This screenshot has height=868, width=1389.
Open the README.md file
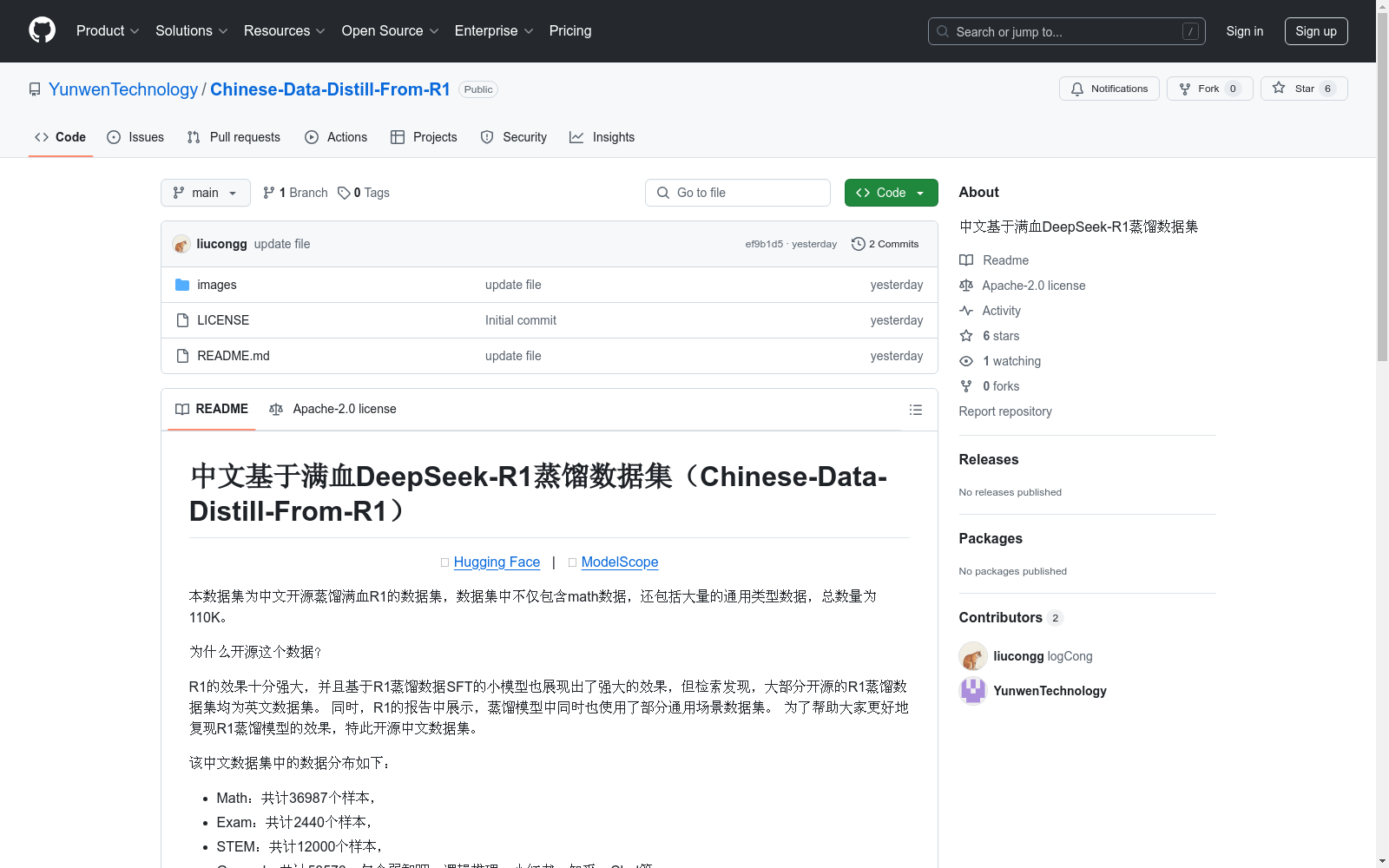pos(234,356)
